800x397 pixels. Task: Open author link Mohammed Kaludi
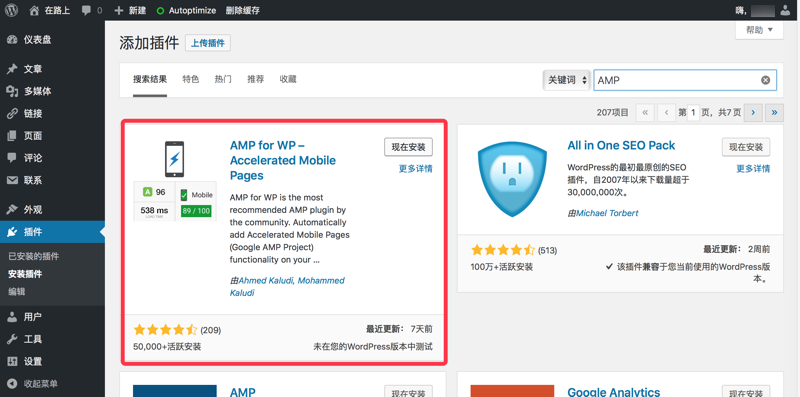(x=287, y=287)
